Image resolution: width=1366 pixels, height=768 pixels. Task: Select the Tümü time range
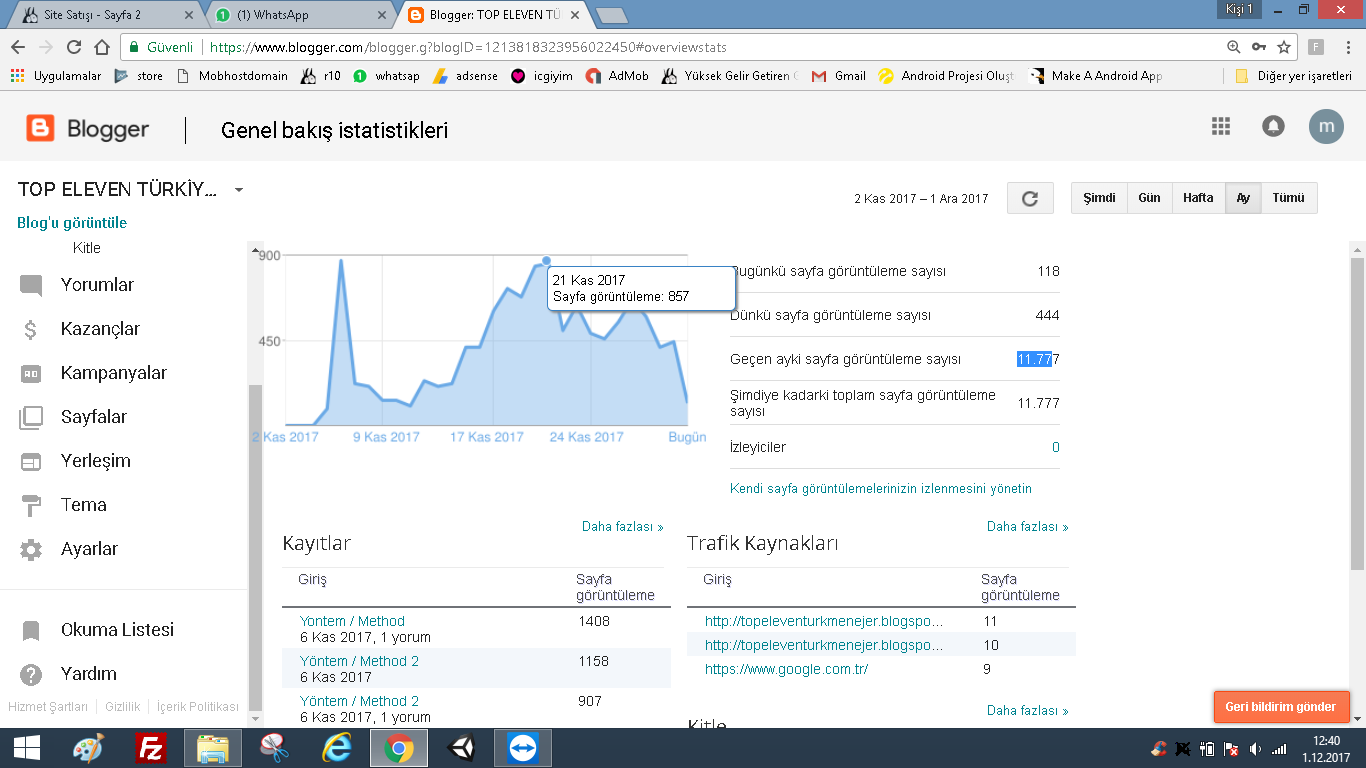[x=1289, y=198]
